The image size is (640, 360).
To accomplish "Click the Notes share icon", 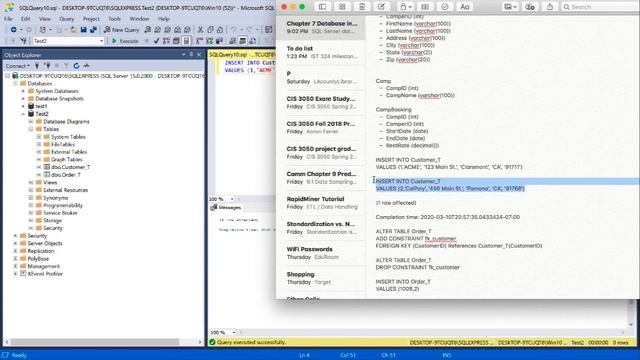I will pos(550,7).
